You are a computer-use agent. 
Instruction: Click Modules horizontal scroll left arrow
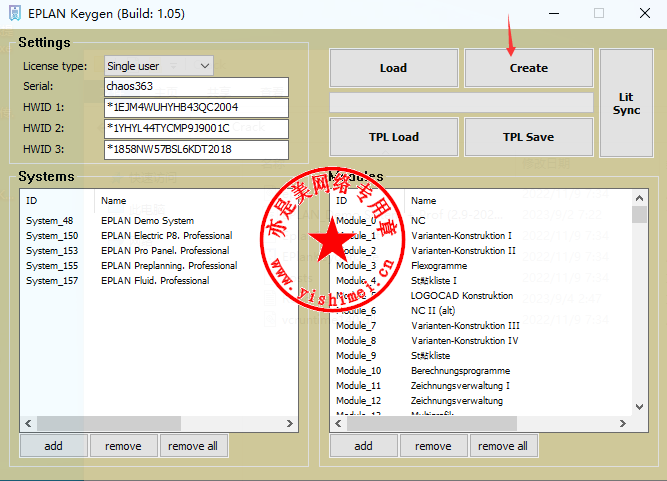[338, 424]
